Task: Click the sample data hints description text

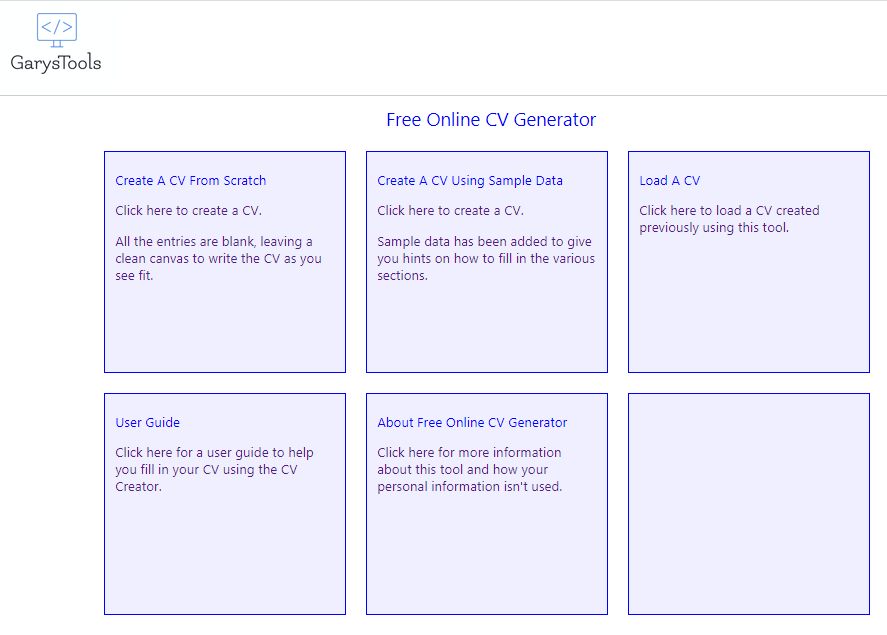Action: (x=484, y=258)
